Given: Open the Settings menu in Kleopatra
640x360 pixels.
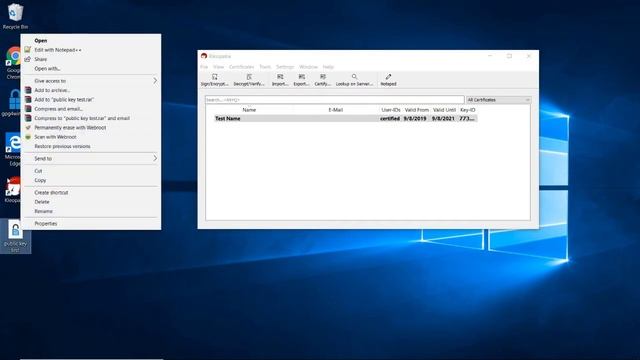Looking at the screenshot, I should pyautogui.click(x=285, y=67).
